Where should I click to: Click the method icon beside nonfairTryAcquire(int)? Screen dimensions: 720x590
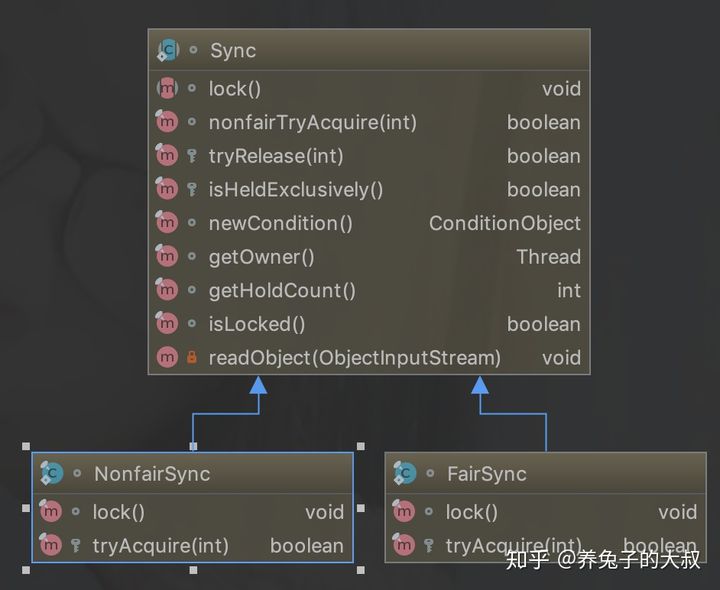pos(166,121)
